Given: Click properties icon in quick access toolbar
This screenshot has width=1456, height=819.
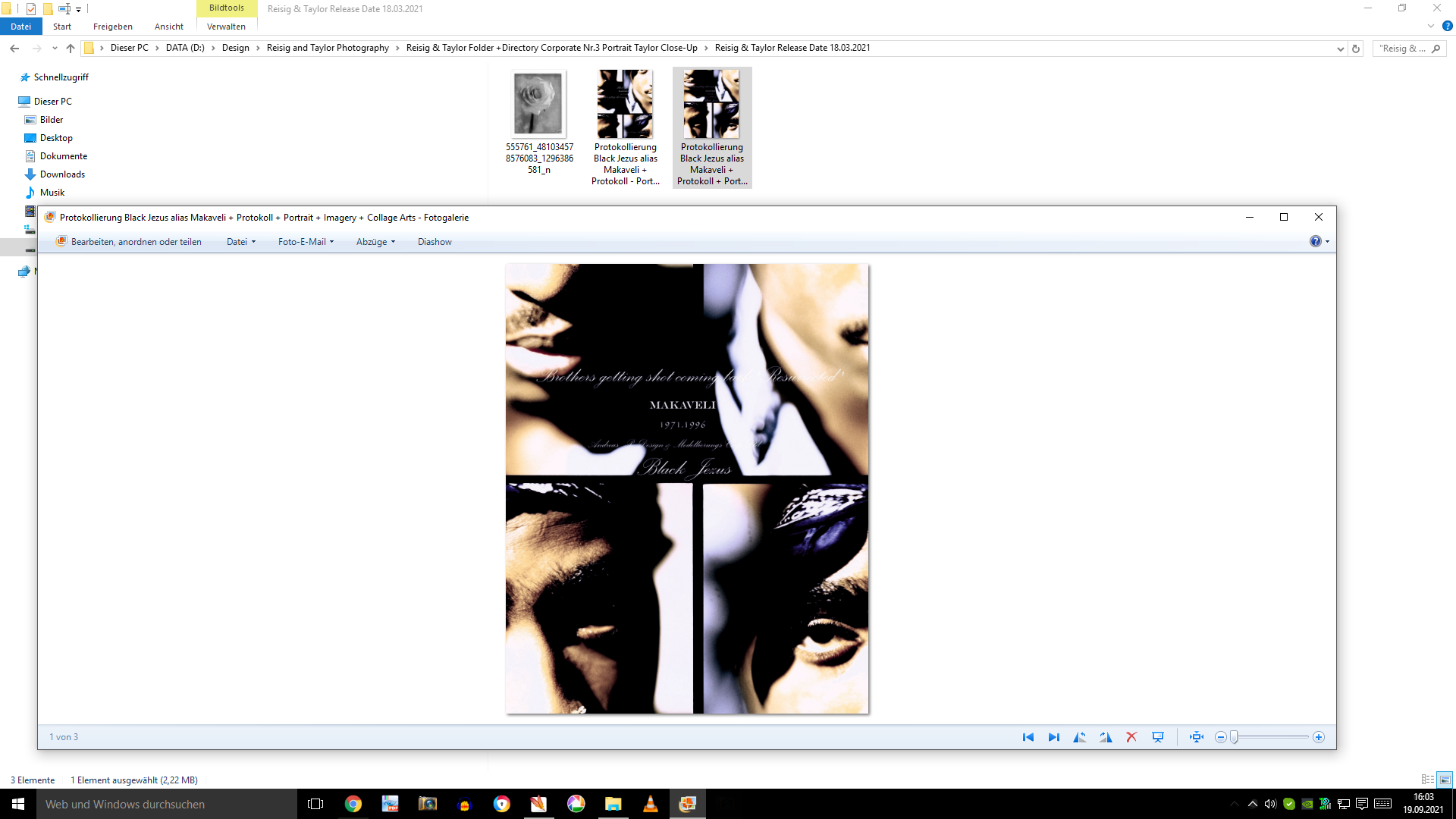Looking at the screenshot, I should click(x=31, y=9).
